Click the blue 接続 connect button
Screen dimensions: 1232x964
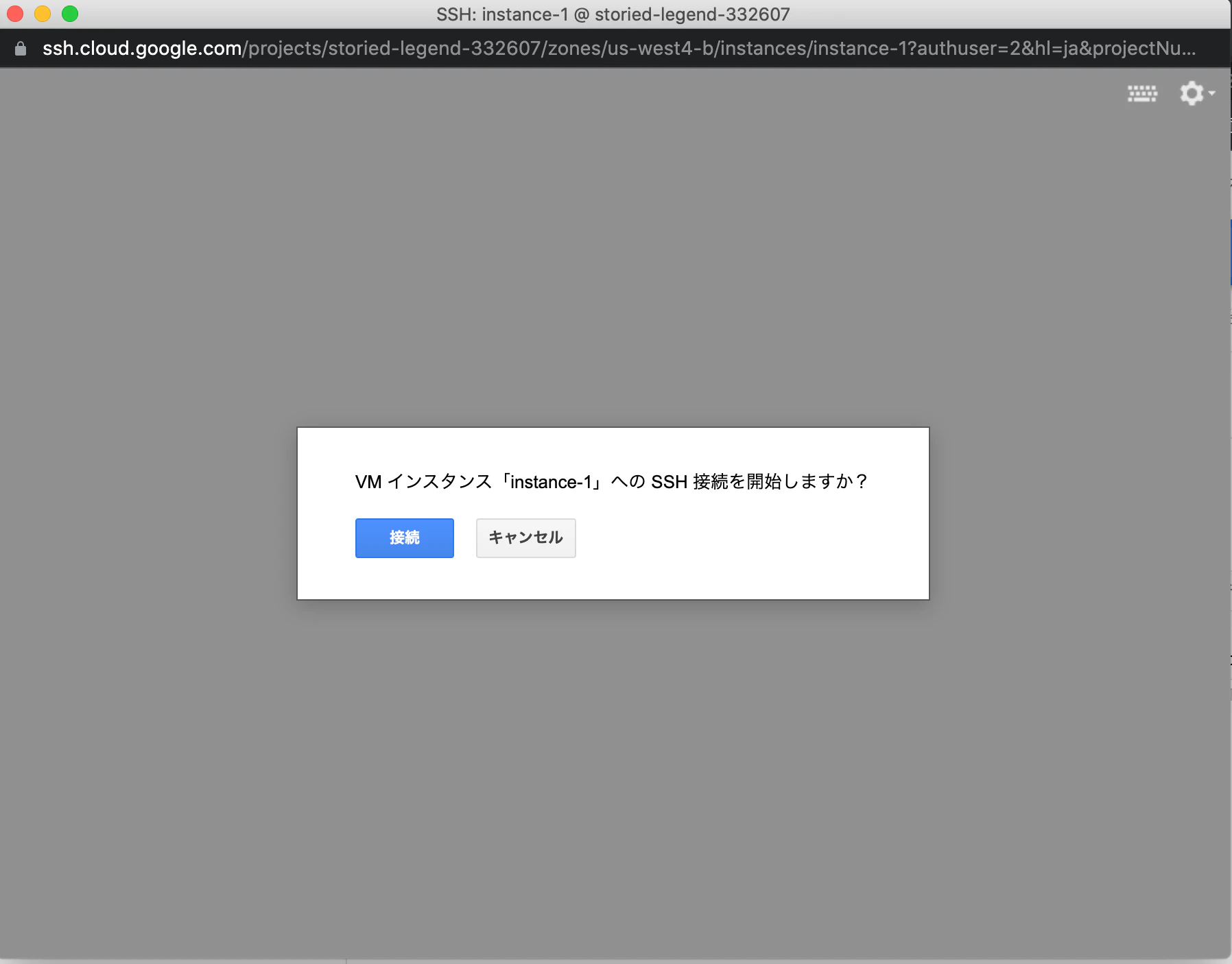[x=404, y=538]
